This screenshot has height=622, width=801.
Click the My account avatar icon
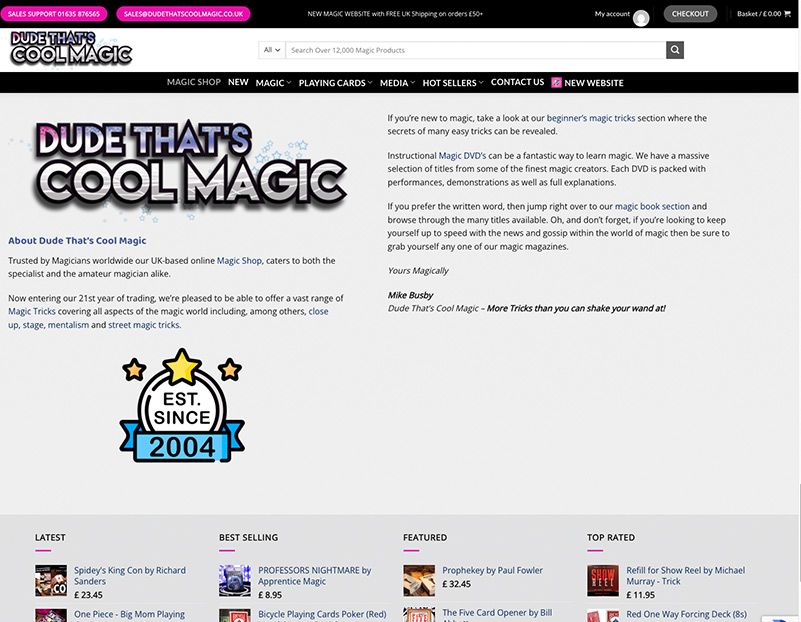(x=641, y=18)
